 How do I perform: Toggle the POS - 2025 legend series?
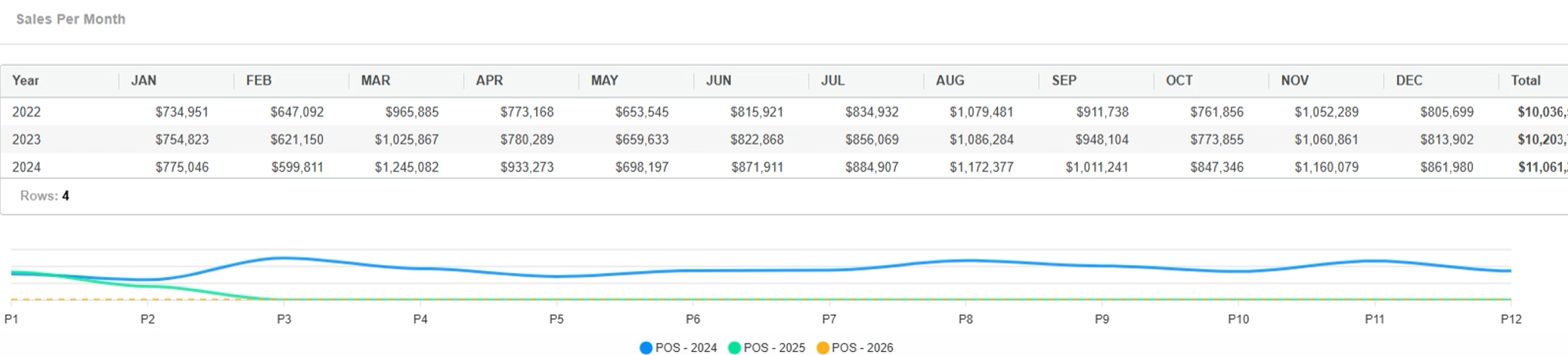(x=766, y=347)
